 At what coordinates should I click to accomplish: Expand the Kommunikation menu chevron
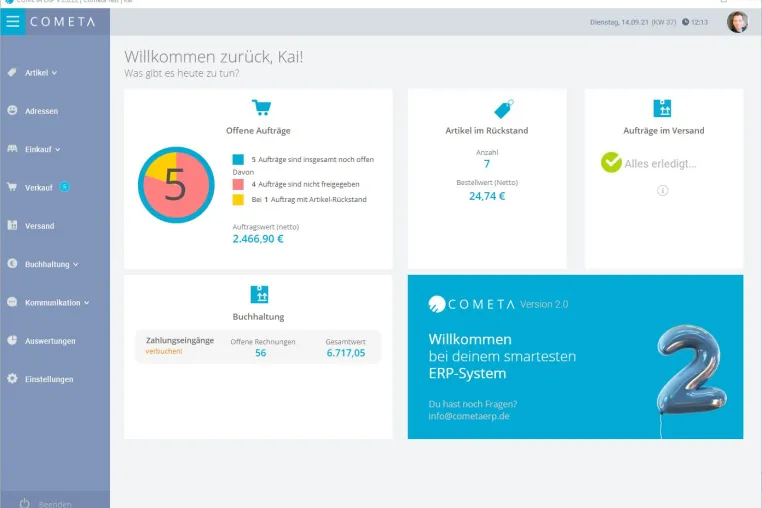(87, 303)
